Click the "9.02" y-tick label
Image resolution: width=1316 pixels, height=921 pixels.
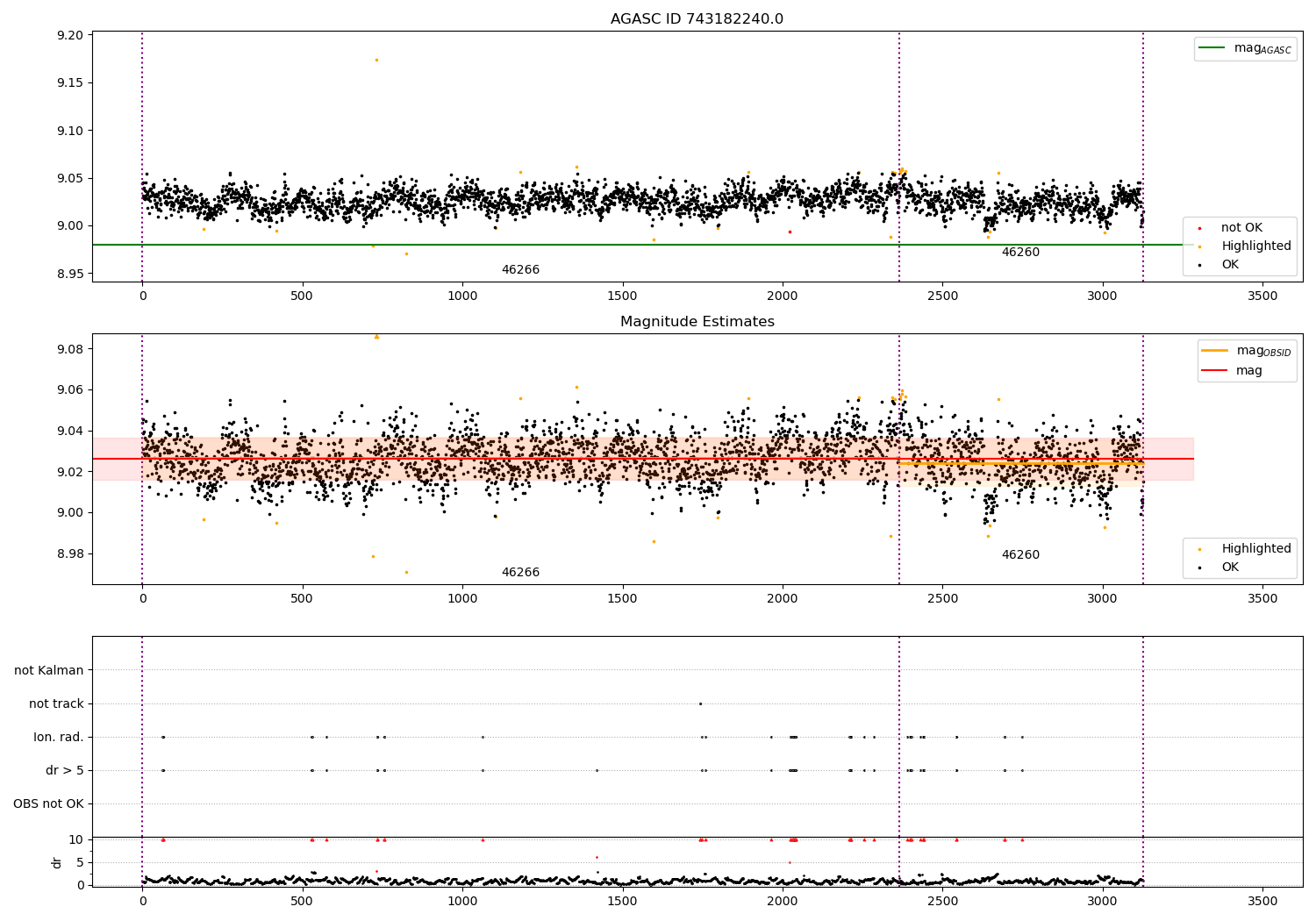[71, 472]
